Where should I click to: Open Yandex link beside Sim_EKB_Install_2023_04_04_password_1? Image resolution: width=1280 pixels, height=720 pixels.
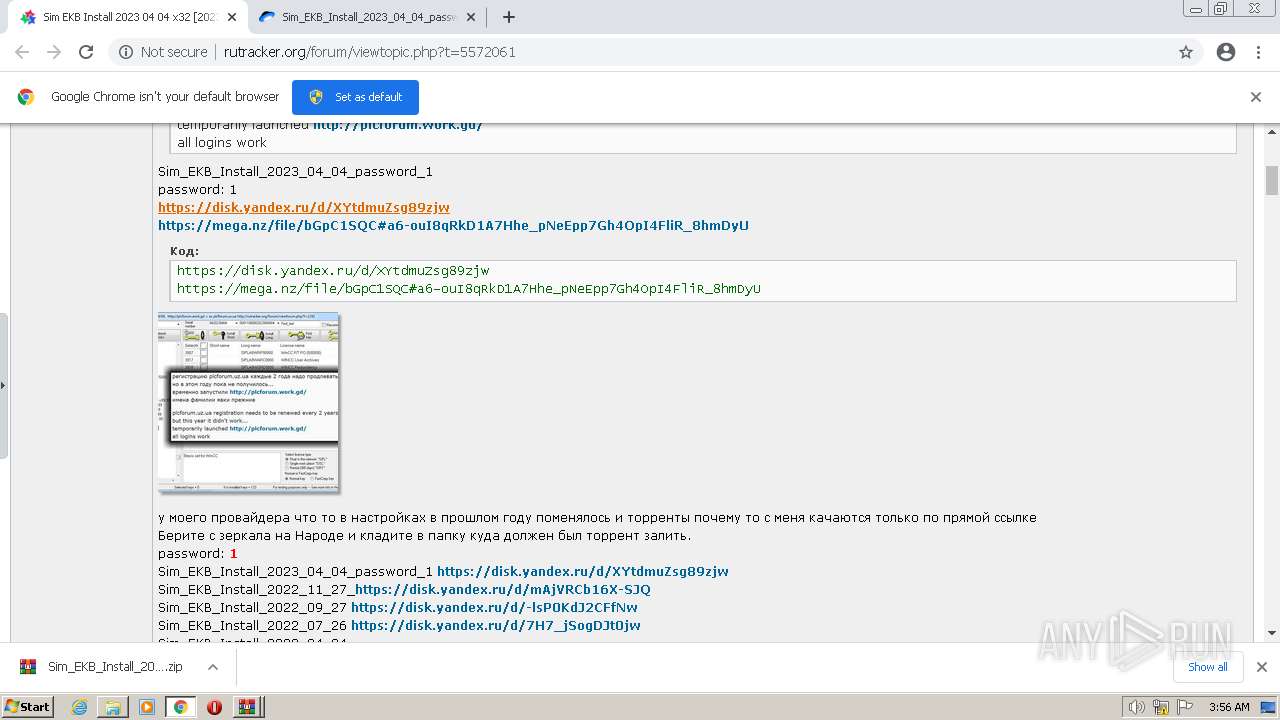point(583,572)
